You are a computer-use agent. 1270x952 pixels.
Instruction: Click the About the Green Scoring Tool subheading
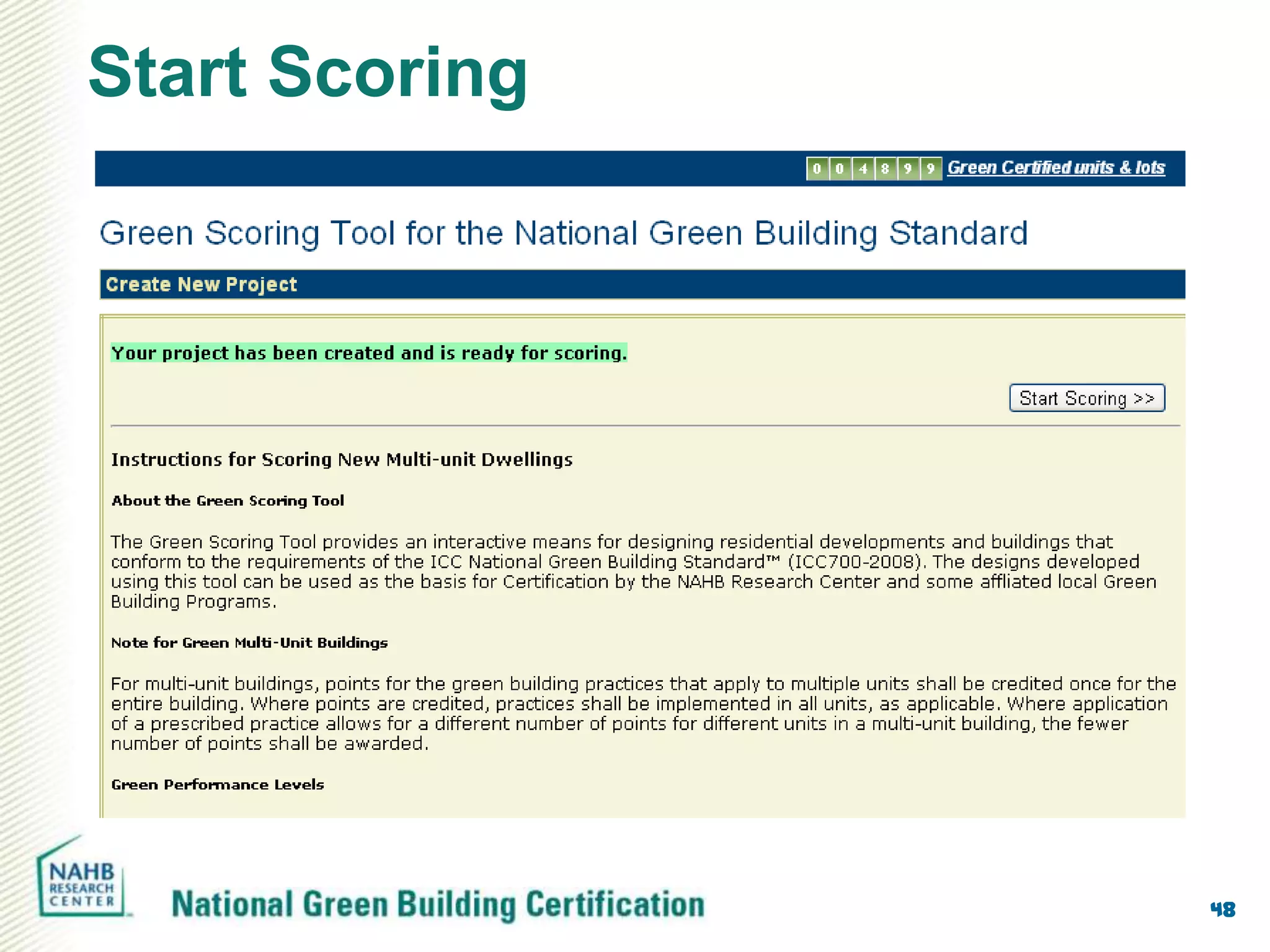pos(228,501)
